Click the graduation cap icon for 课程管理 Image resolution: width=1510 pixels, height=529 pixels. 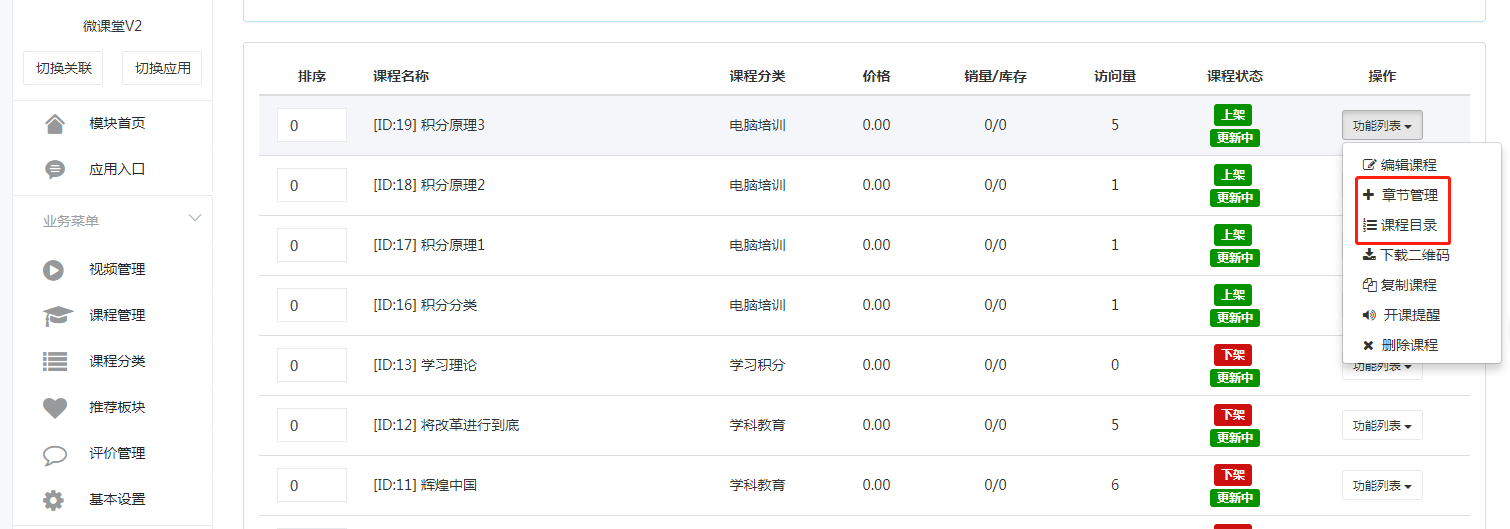click(58, 316)
